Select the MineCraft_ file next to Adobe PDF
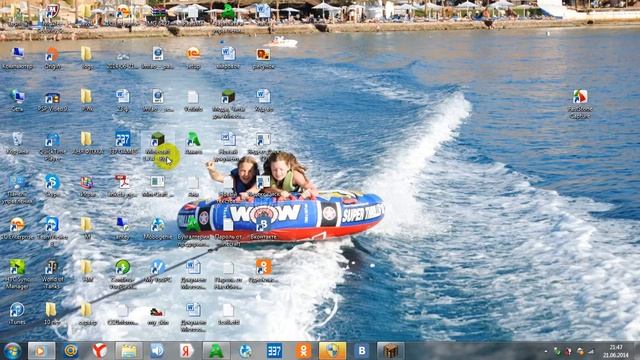640x360 pixels. (x=158, y=186)
